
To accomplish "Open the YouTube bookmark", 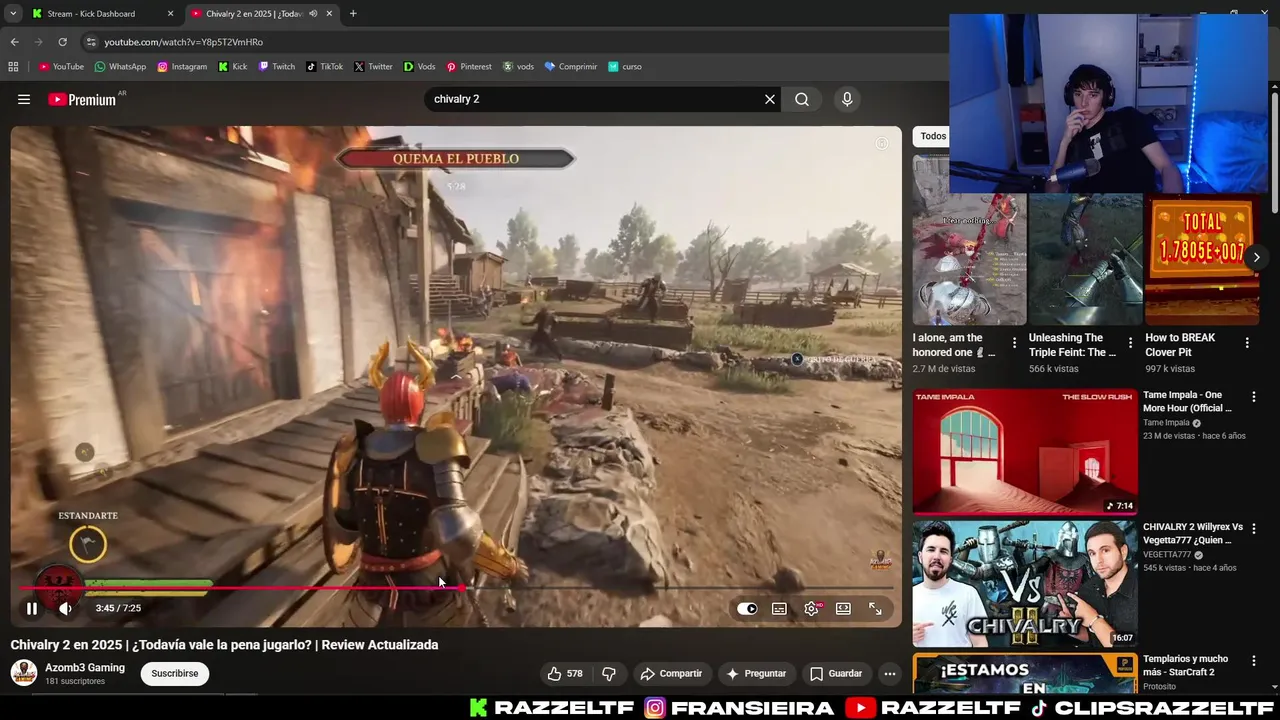I will tap(61, 67).
